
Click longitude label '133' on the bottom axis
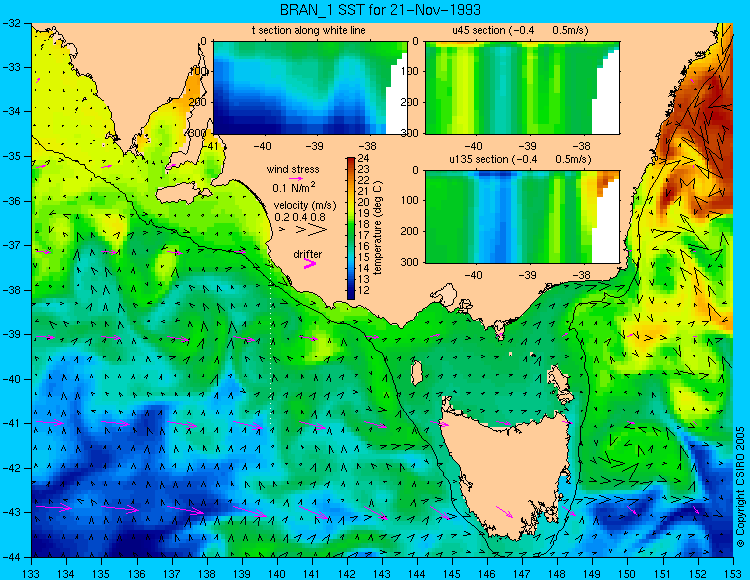32,574
